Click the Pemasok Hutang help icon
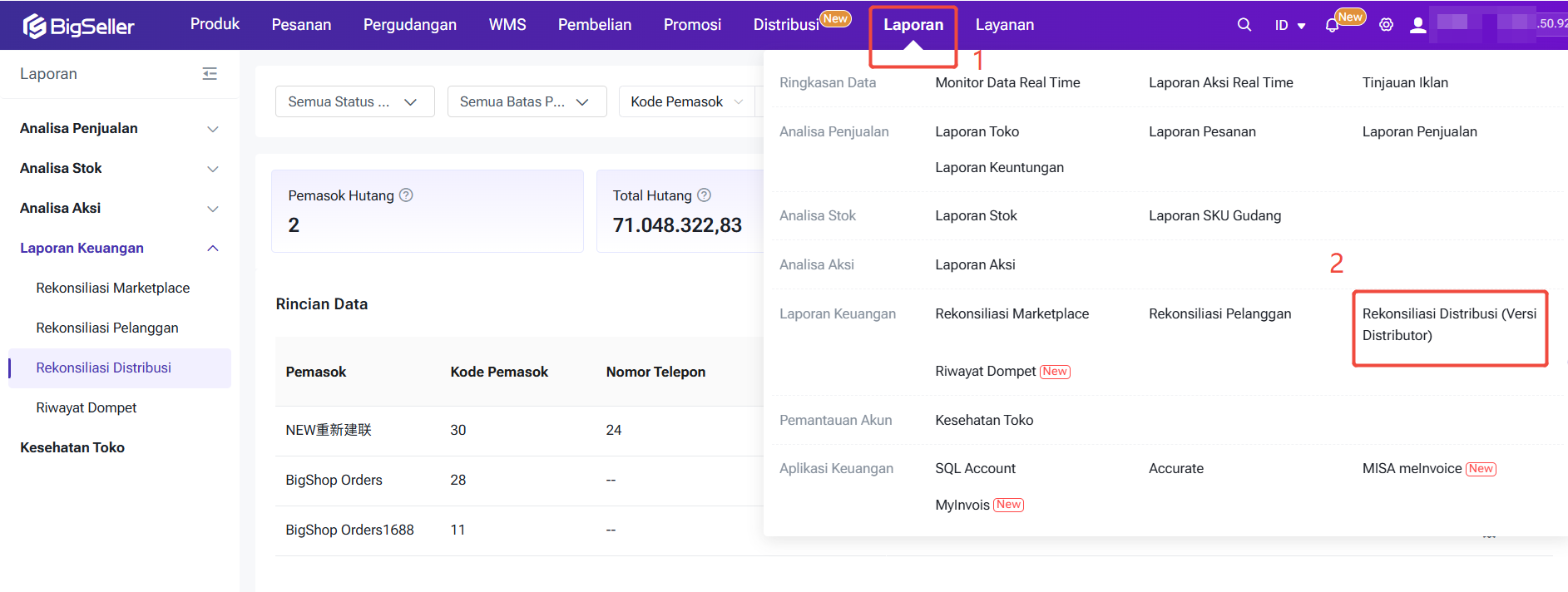The width and height of the screenshot is (1568, 592). tap(406, 195)
